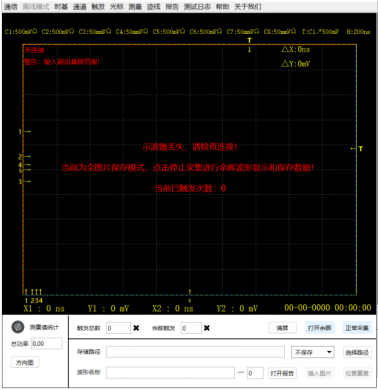378x390 pixels.
Task: Click the 正常采集 button
Action: (x=357, y=328)
